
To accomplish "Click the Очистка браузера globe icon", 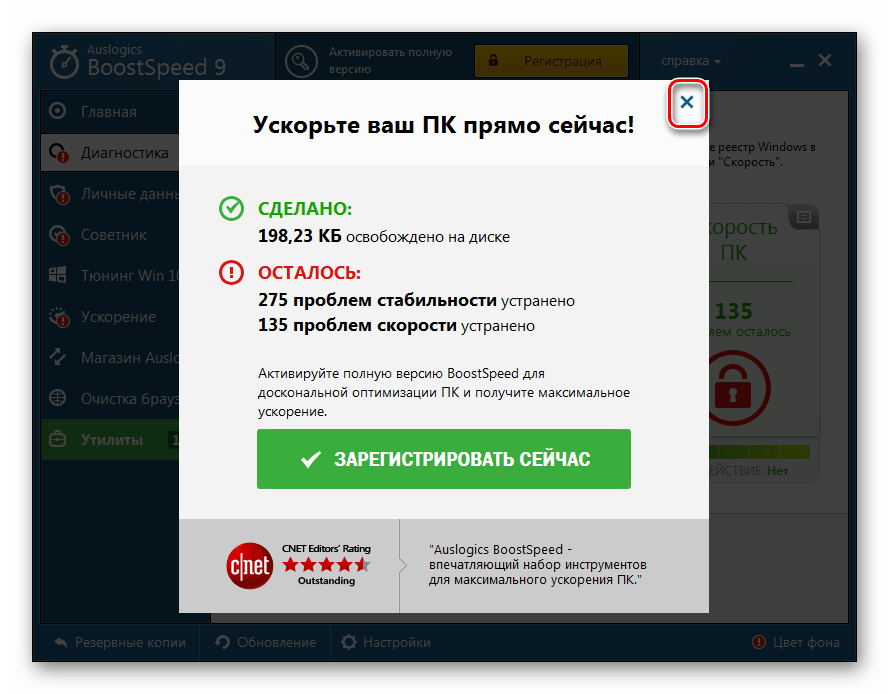I will [58, 398].
